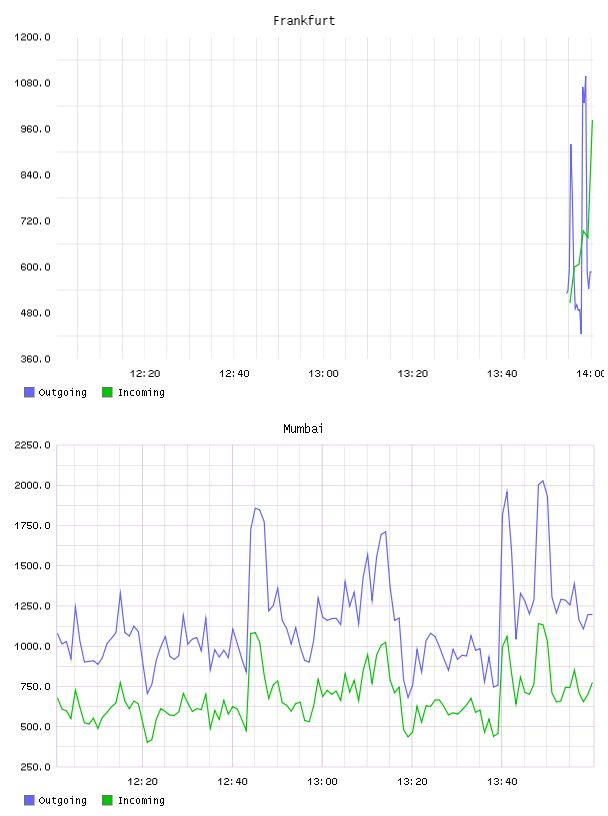Click the Frankfurt chart title
608x816 pixels.
click(304, 21)
